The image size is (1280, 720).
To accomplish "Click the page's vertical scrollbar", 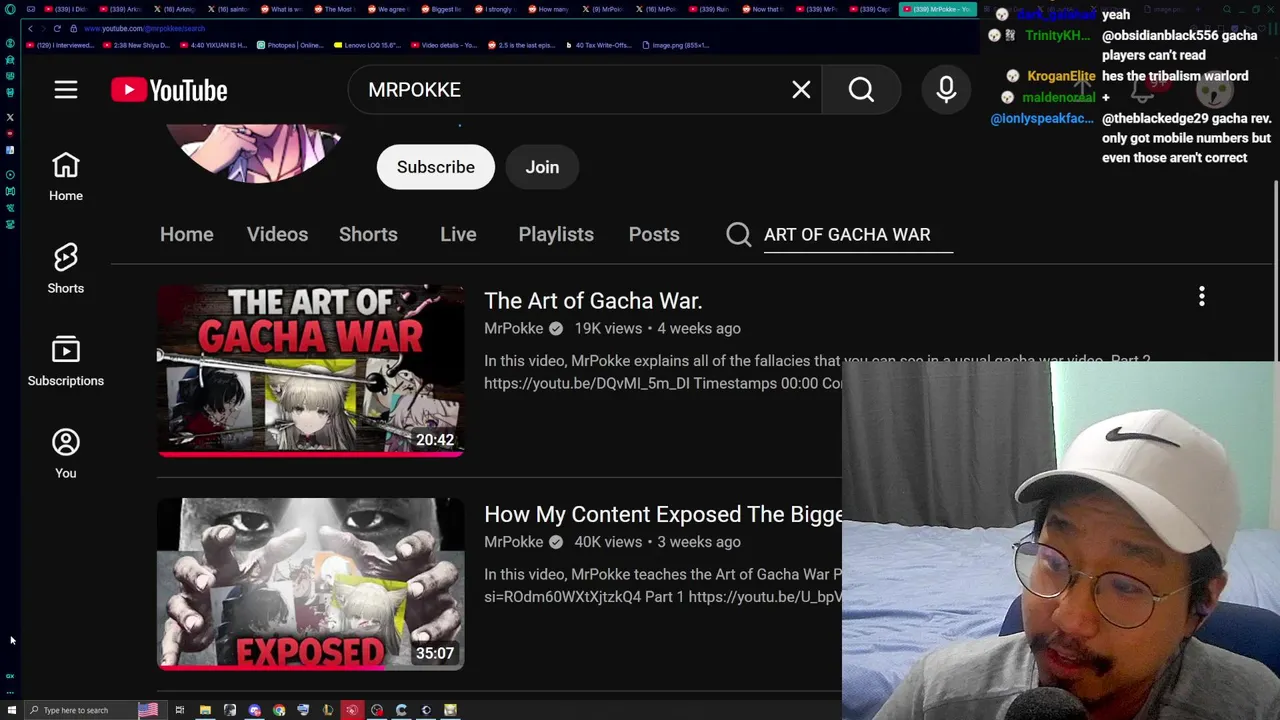I will [x=1274, y=270].
